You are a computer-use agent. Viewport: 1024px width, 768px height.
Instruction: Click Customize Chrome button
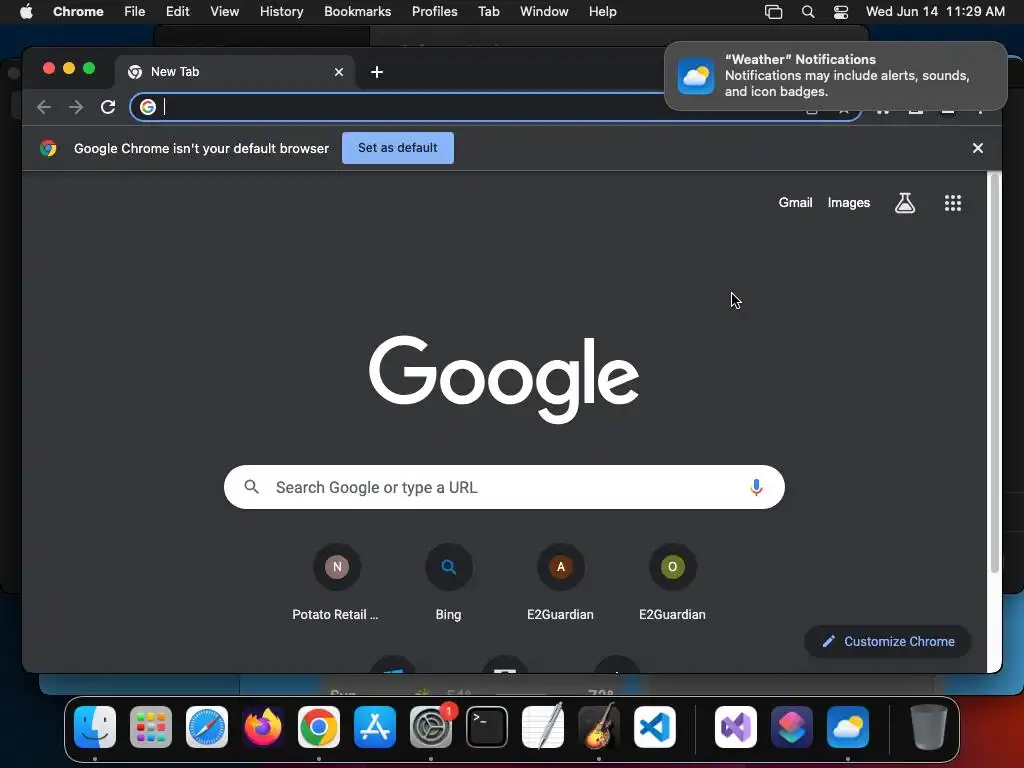point(888,641)
